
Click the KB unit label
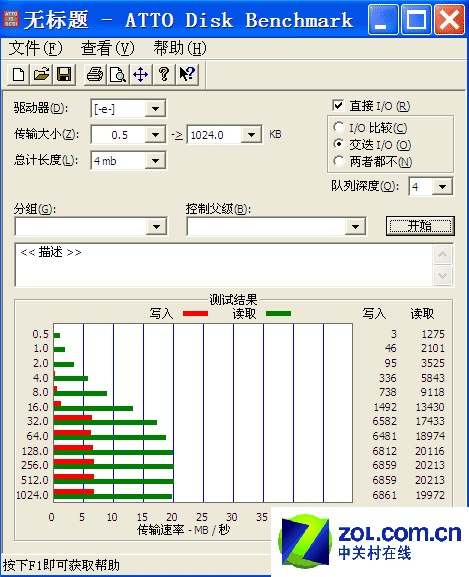tap(275, 134)
